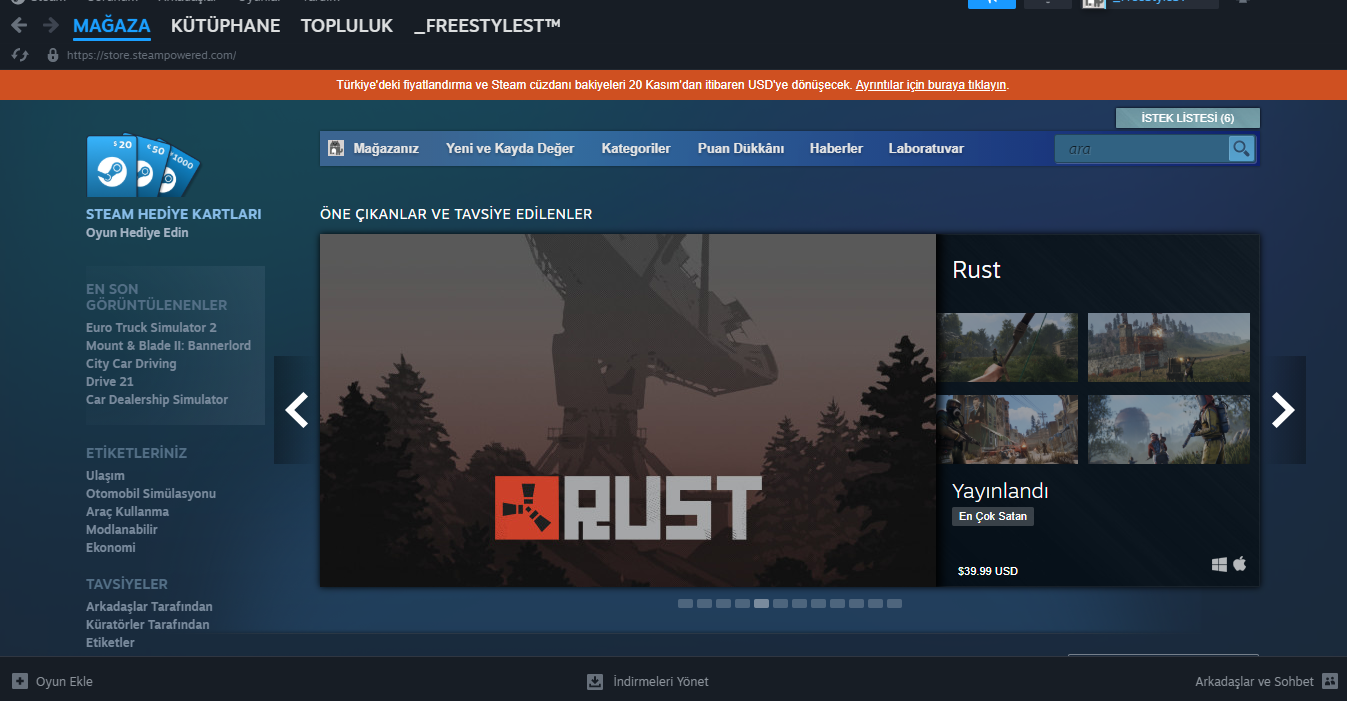View the Rust screenshot showing the walled base
1347x701 pixels.
pos(1169,347)
